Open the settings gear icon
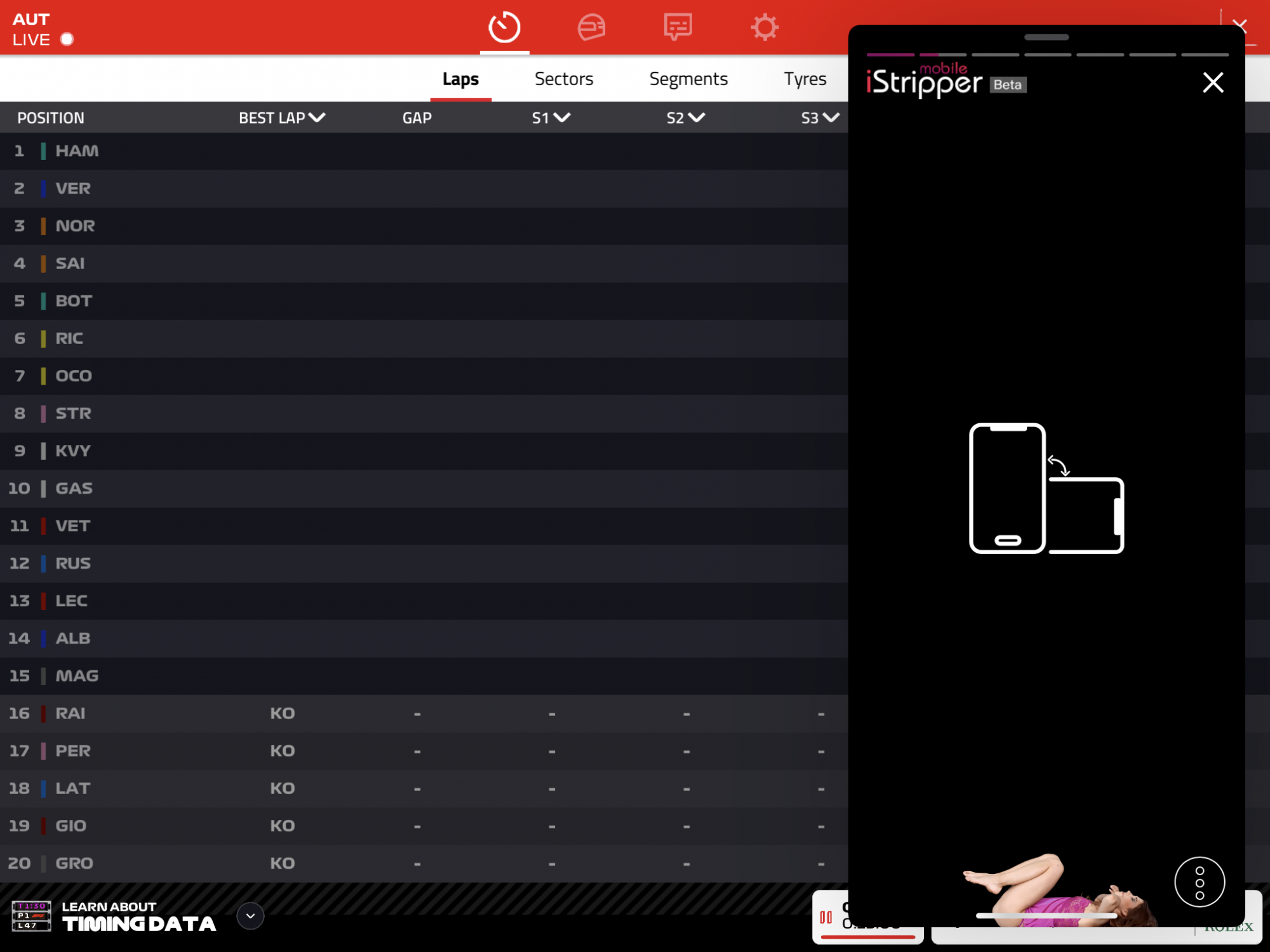This screenshot has width=1270, height=952. pos(765,27)
